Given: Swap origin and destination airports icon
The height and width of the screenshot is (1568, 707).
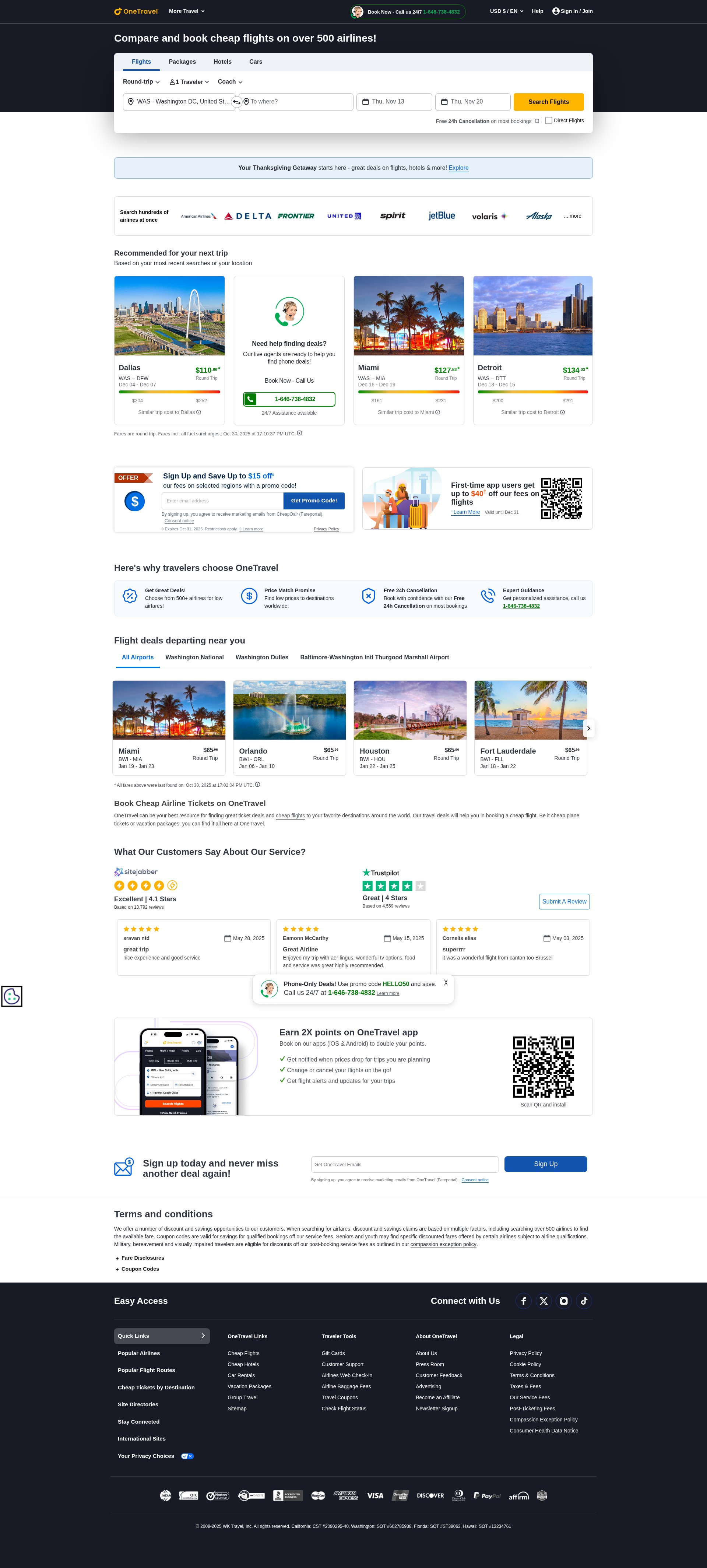Looking at the screenshot, I should pyautogui.click(x=237, y=102).
